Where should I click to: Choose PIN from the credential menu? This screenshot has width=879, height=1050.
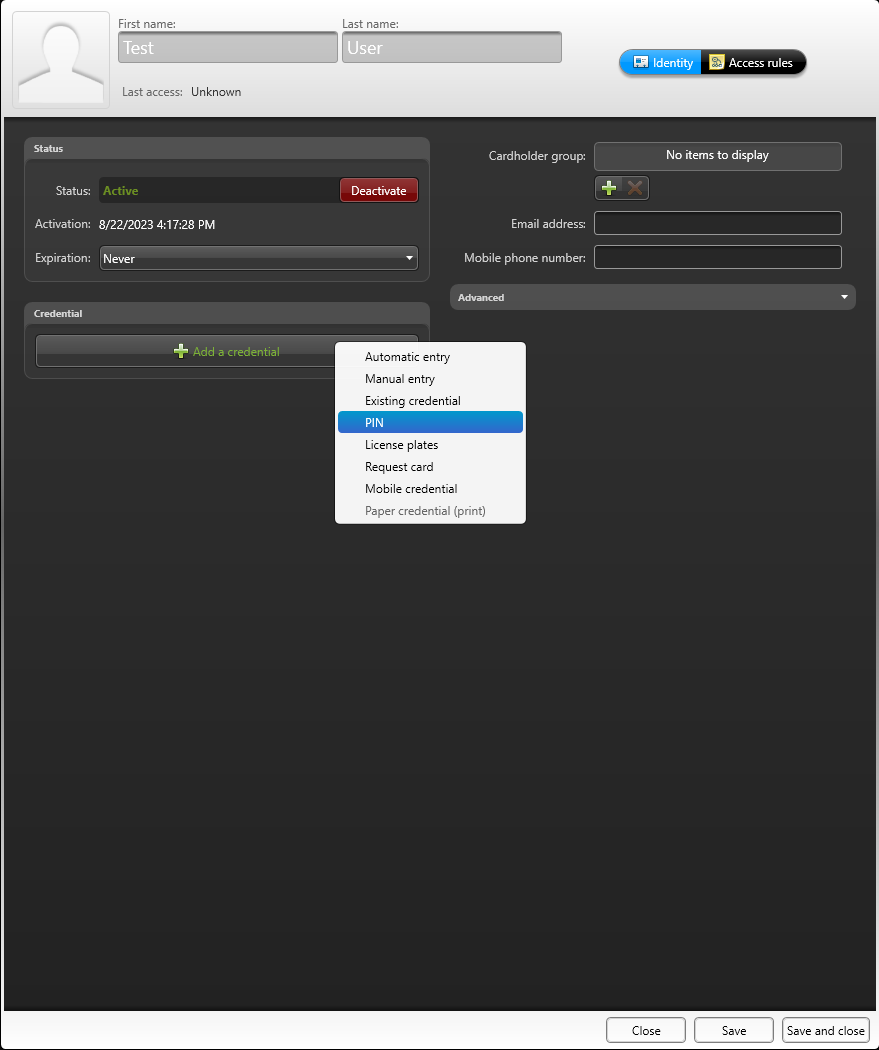tap(375, 423)
